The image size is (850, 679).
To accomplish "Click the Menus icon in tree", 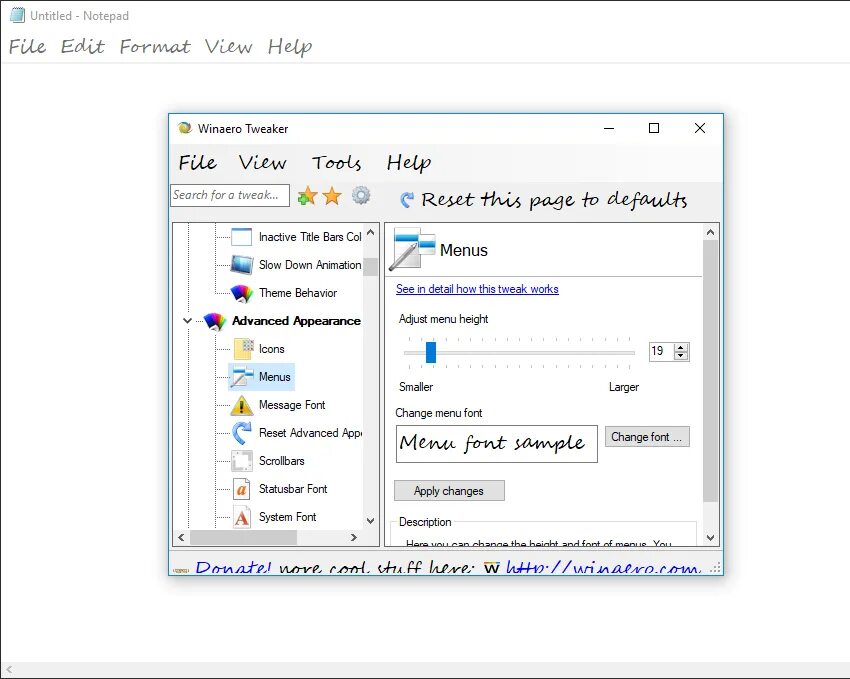I will [x=242, y=377].
